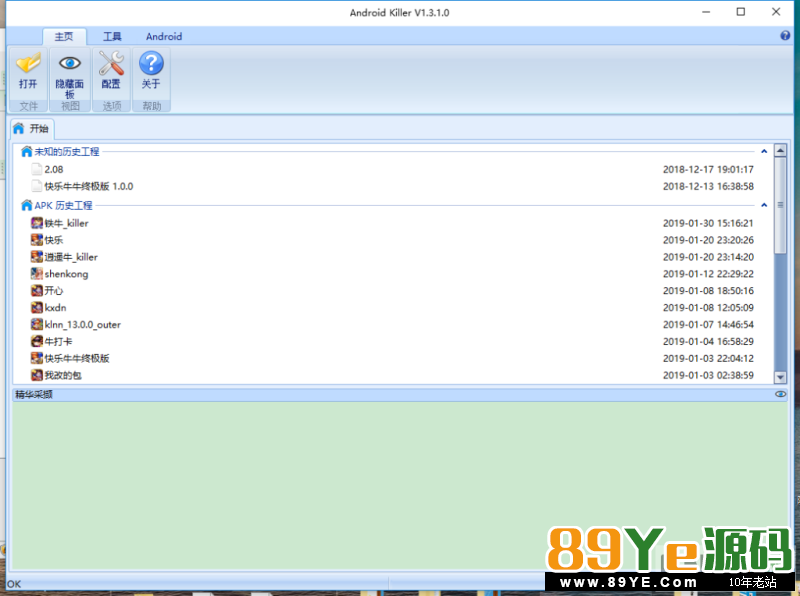Click the help icon in ribbon corner
This screenshot has width=800, height=596.
(x=785, y=36)
